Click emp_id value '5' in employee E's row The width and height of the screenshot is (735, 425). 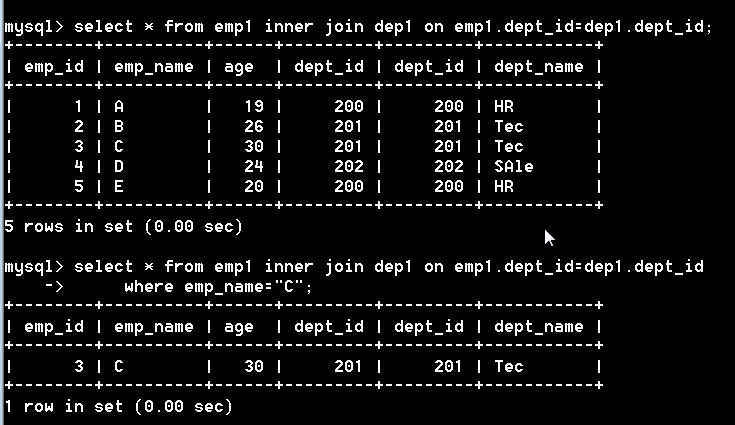pos(79,186)
